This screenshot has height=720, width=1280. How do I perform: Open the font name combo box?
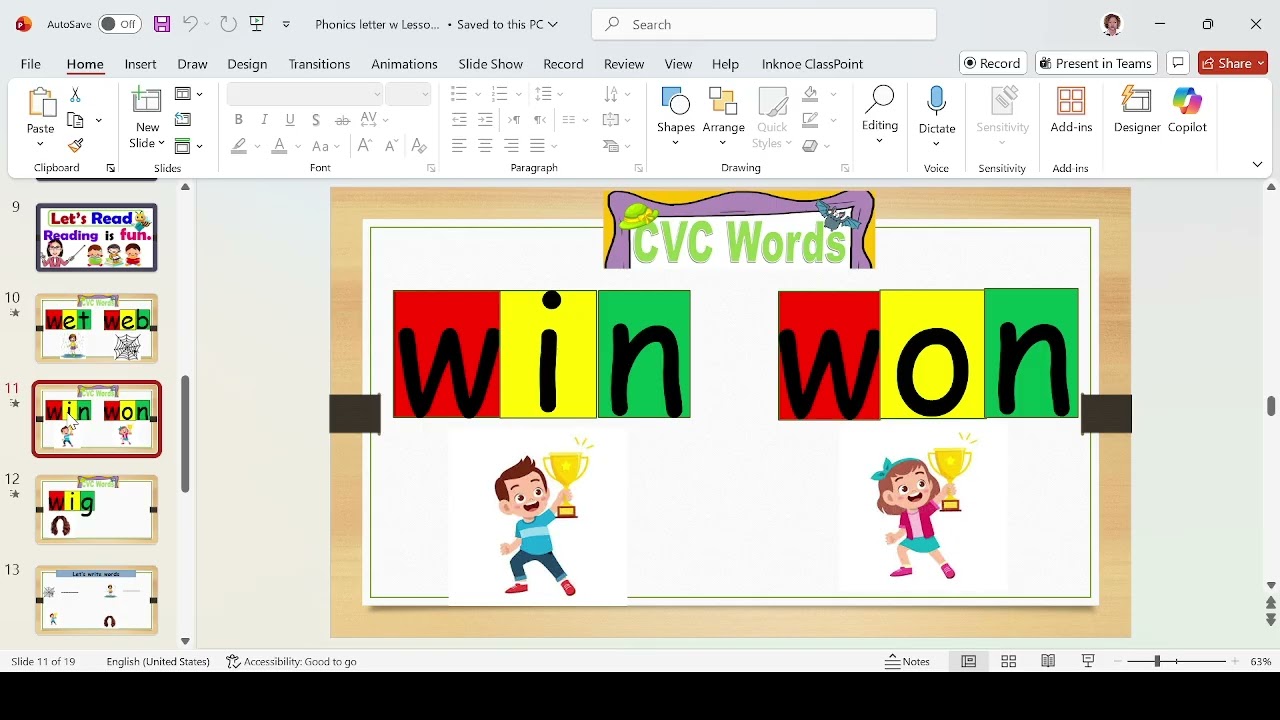pos(305,94)
